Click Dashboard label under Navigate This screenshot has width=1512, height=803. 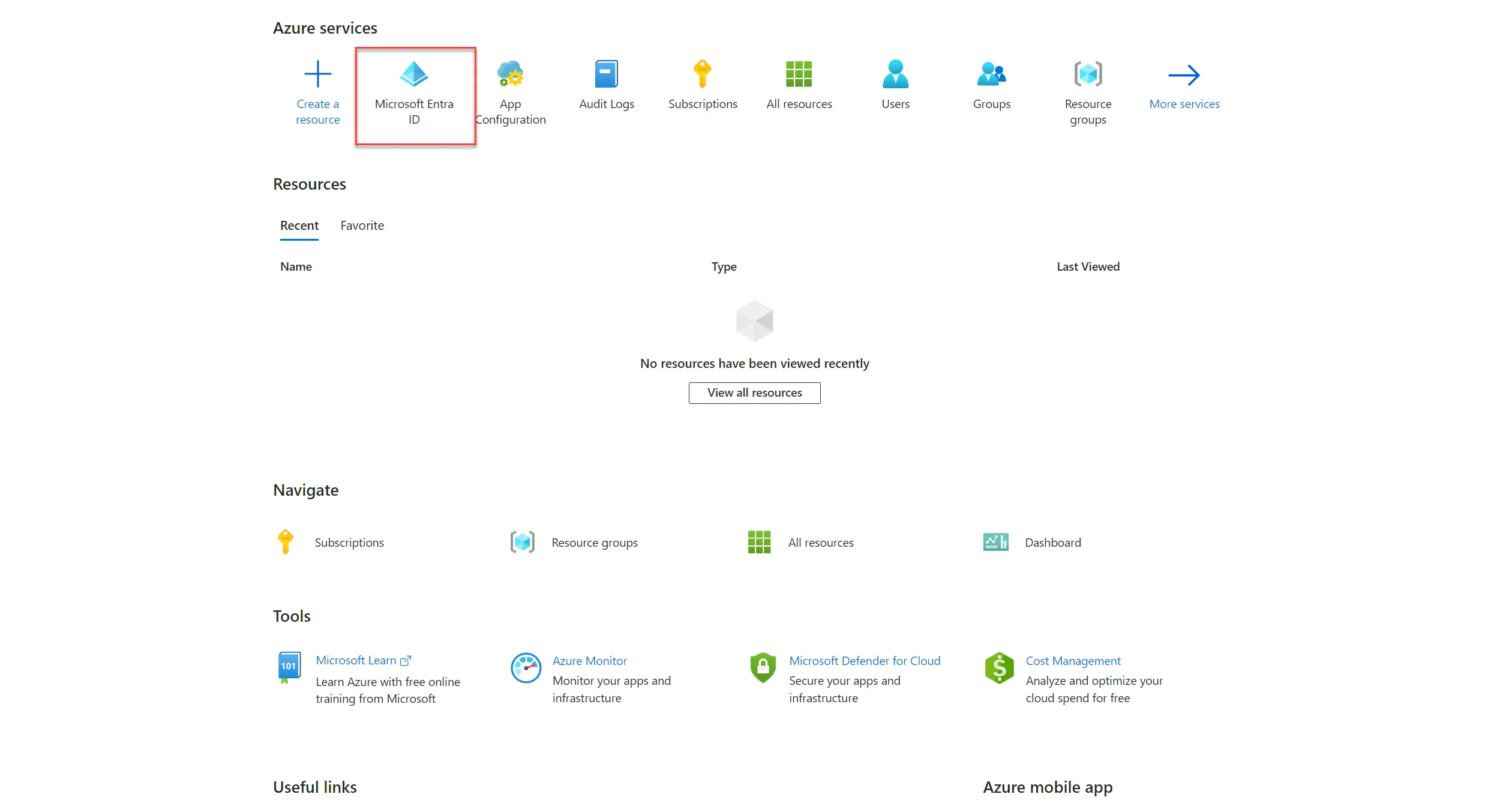pyautogui.click(x=1052, y=543)
